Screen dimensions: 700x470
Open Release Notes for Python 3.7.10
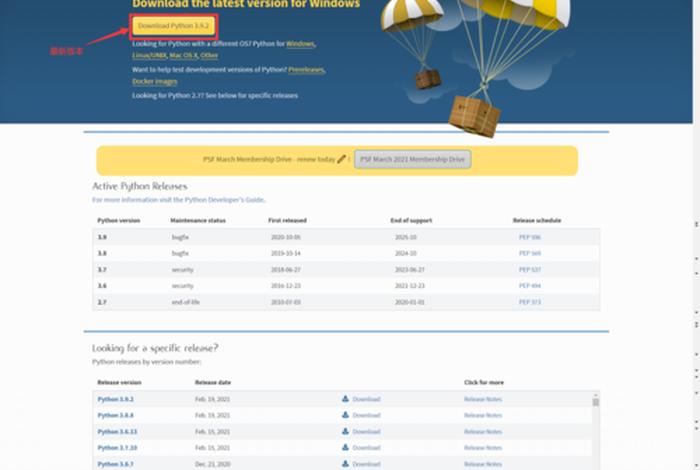[x=483, y=448]
